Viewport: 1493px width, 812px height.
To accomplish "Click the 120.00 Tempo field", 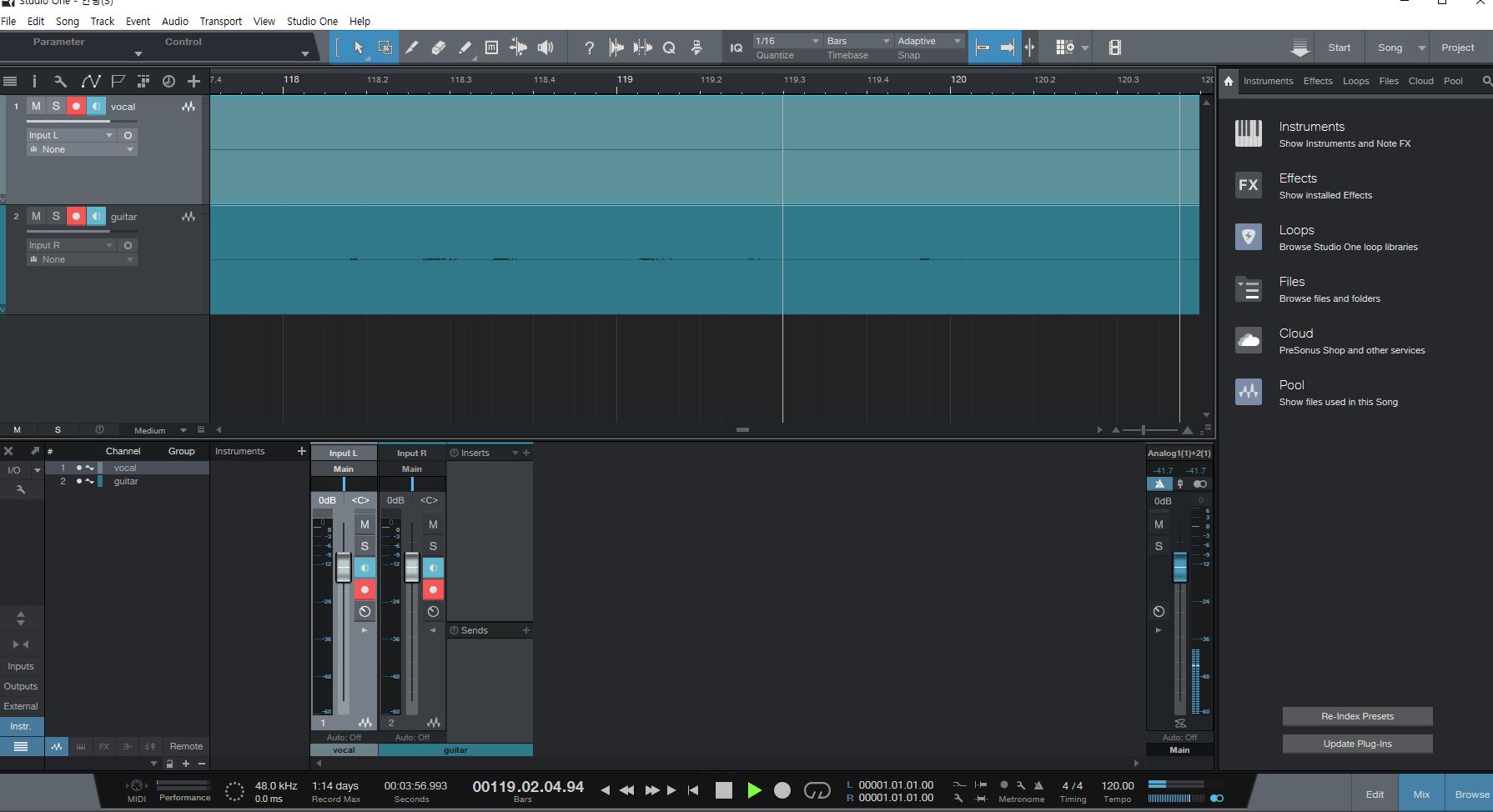I will click(x=1117, y=785).
